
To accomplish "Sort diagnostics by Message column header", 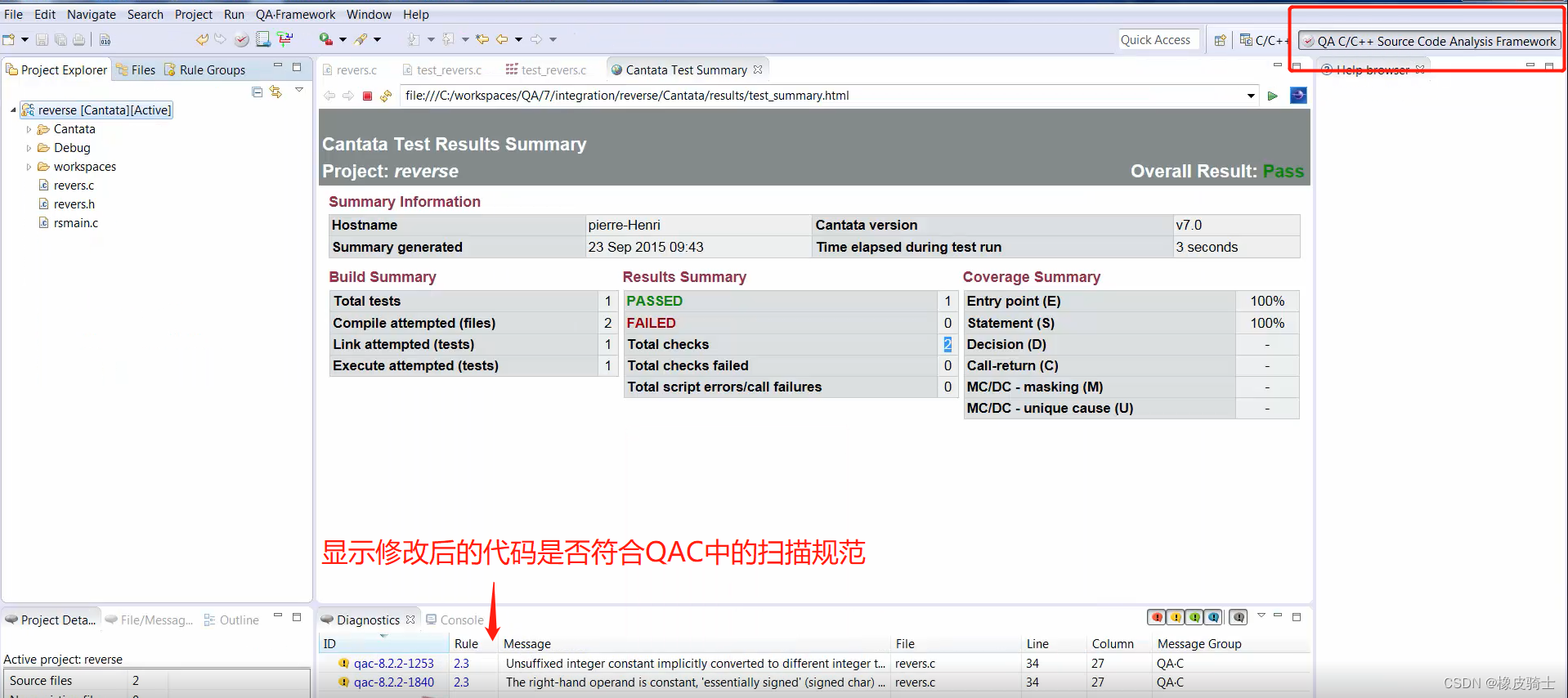I will pos(693,644).
